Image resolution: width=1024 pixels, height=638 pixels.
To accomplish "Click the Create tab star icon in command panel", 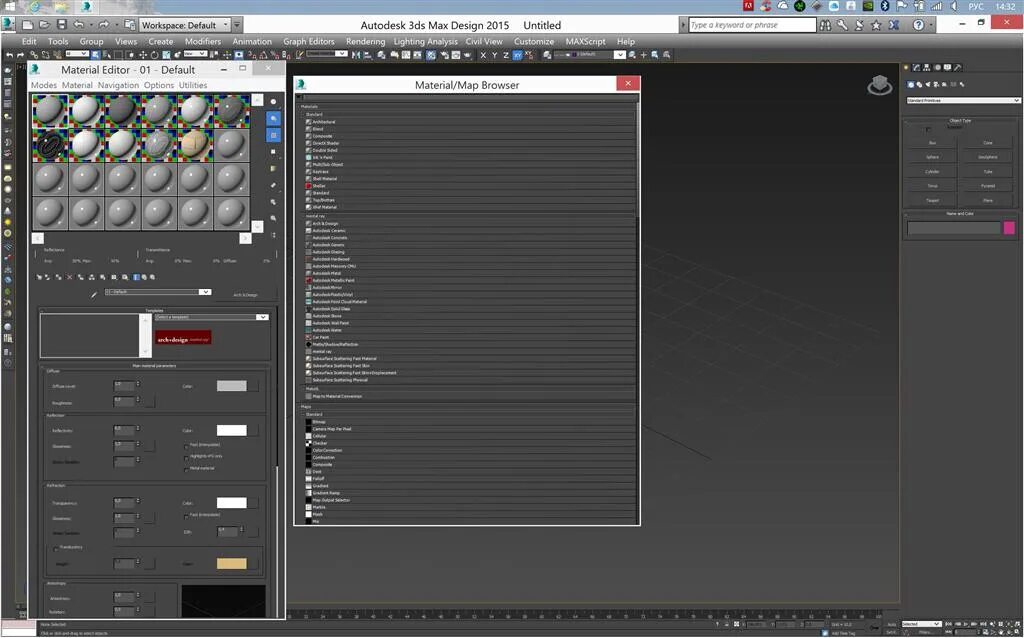I will (x=906, y=67).
